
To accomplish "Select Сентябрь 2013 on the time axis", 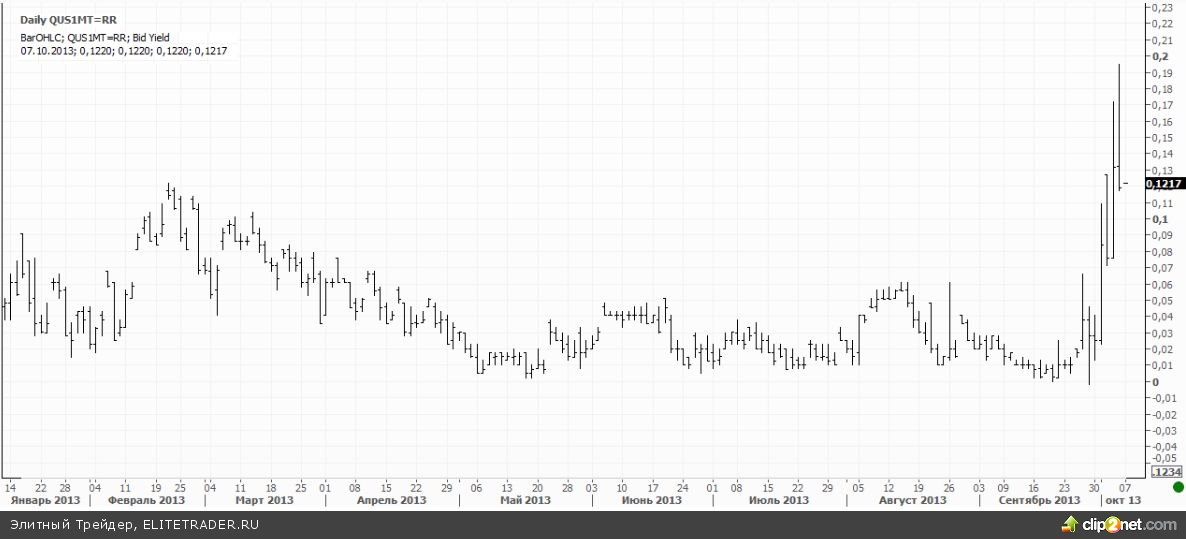I will (1040, 500).
